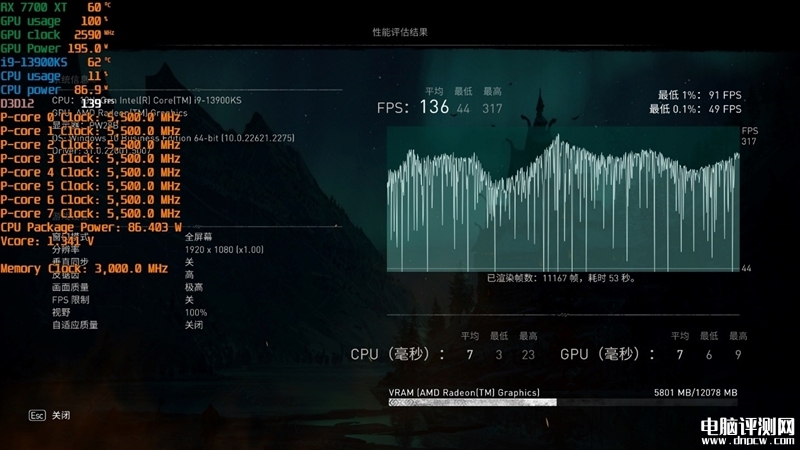Click the 最低 1%: 91 FPS text
This screenshot has width=800, height=450.
click(699, 95)
